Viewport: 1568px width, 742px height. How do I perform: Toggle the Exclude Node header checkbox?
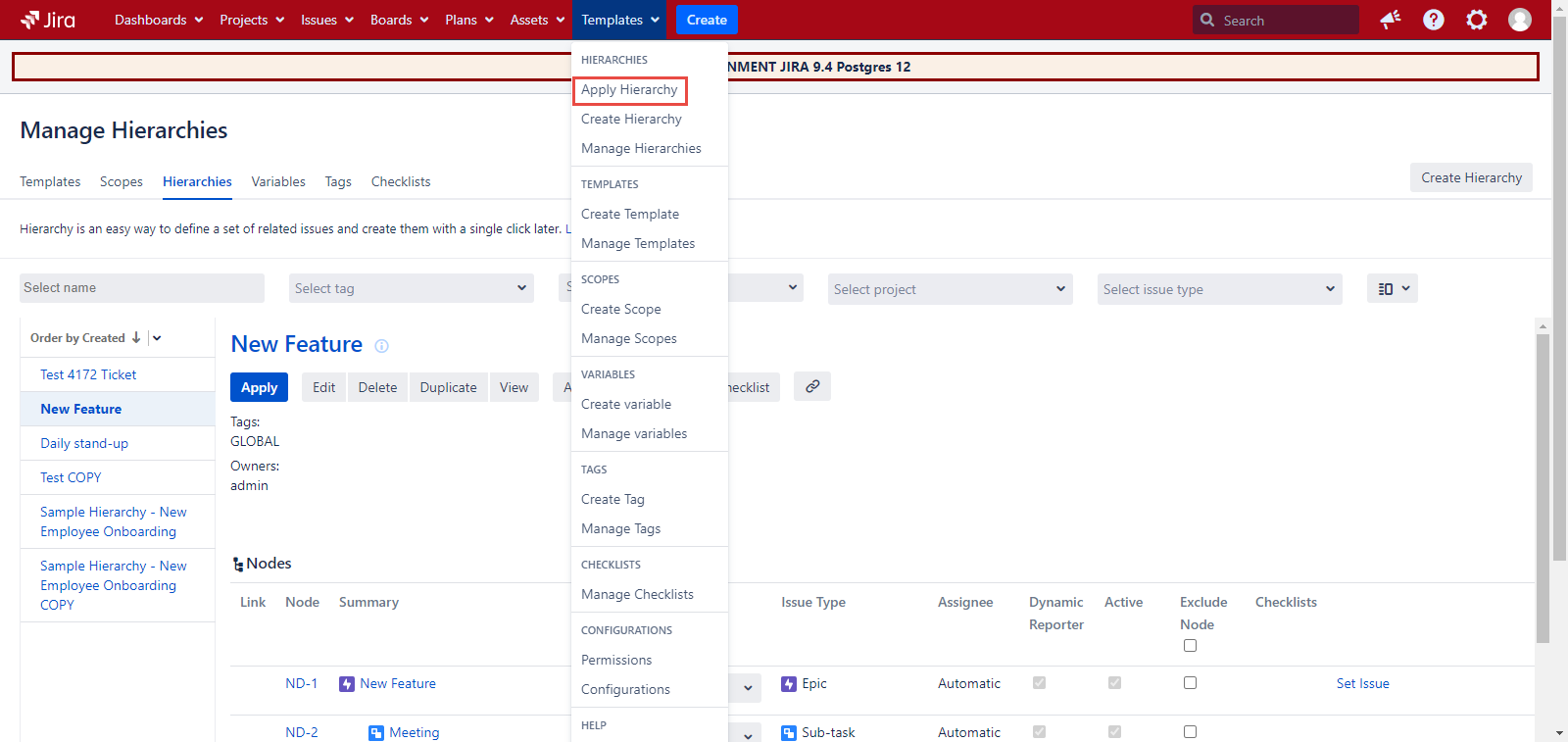pyautogui.click(x=1190, y=645)
